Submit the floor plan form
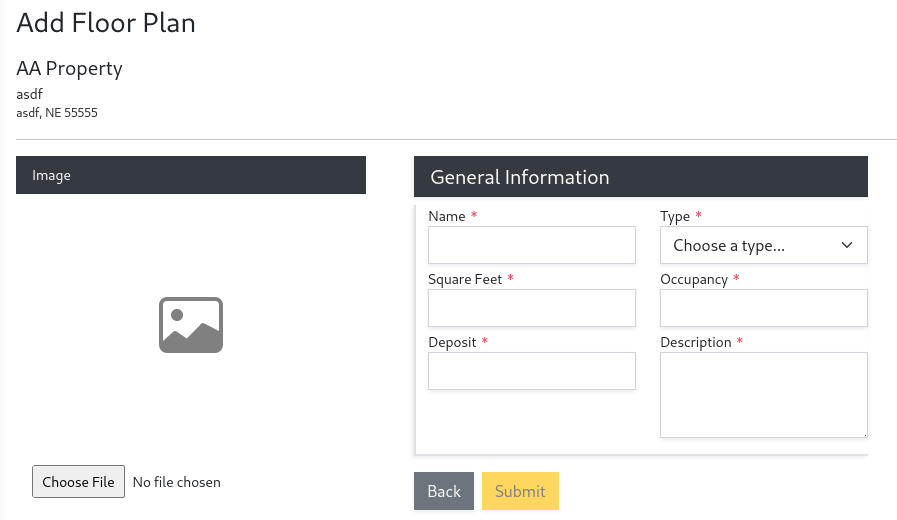This screenshot has height=520, width=897. (x=520, y=491)
